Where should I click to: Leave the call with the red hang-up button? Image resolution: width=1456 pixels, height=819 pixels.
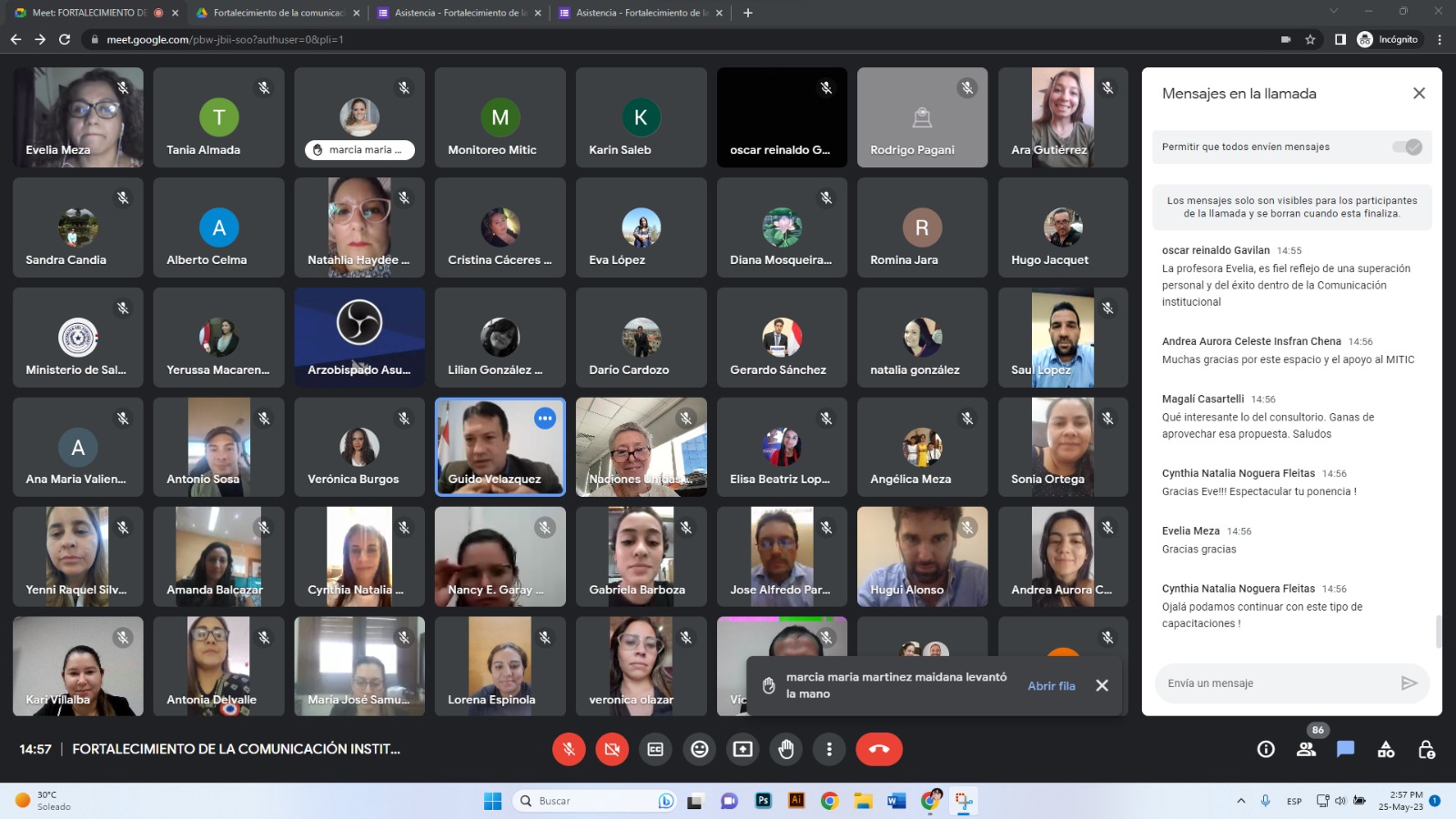coord(879,749)
